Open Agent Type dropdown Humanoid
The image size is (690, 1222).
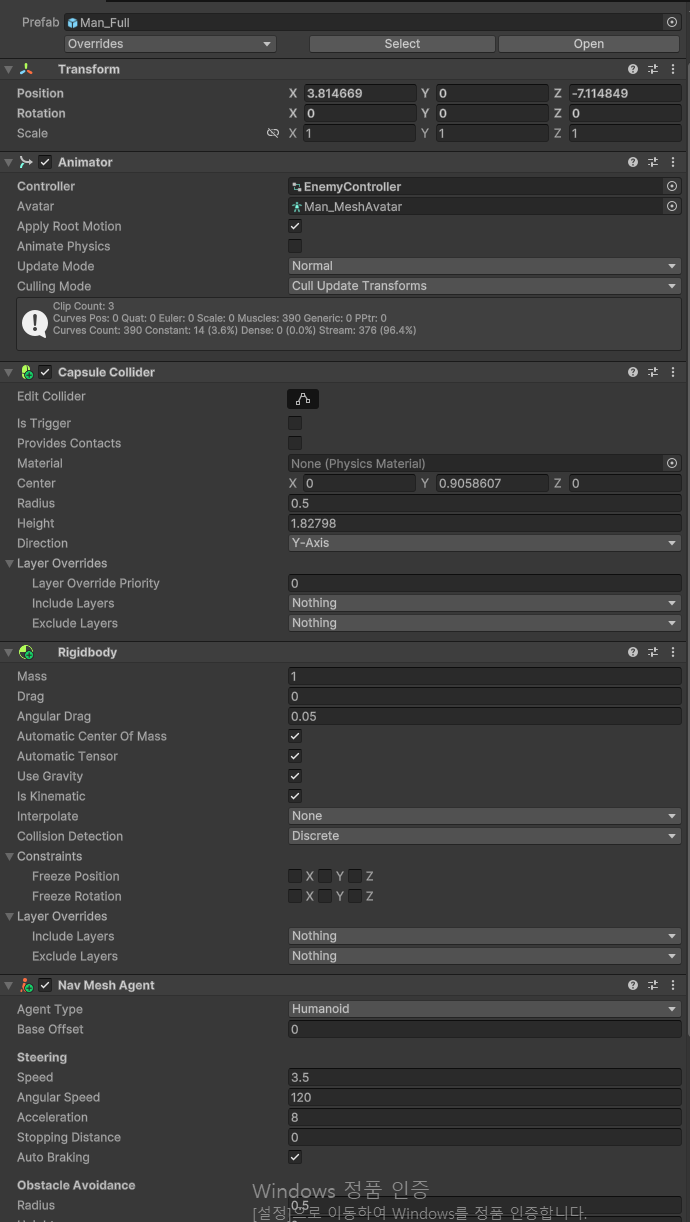click(485, 1009)
